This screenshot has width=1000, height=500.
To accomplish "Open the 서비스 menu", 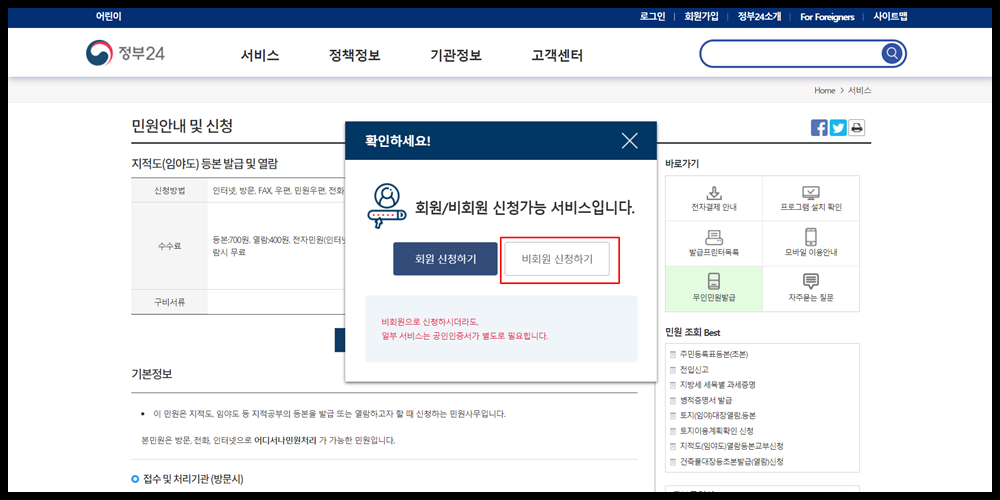I will tap(260, 55).
